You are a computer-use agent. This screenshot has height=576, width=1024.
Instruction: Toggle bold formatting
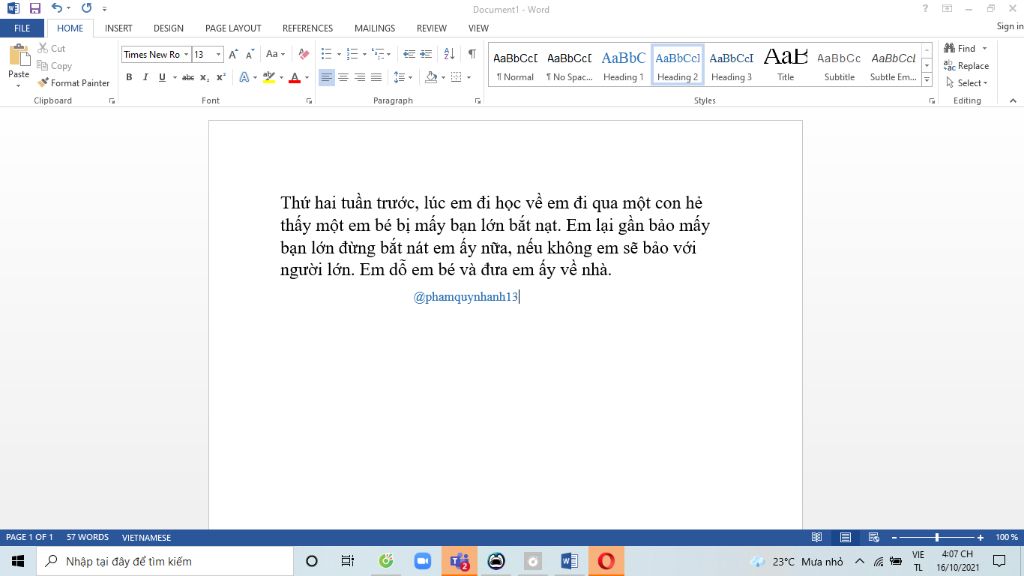point(129,77)
